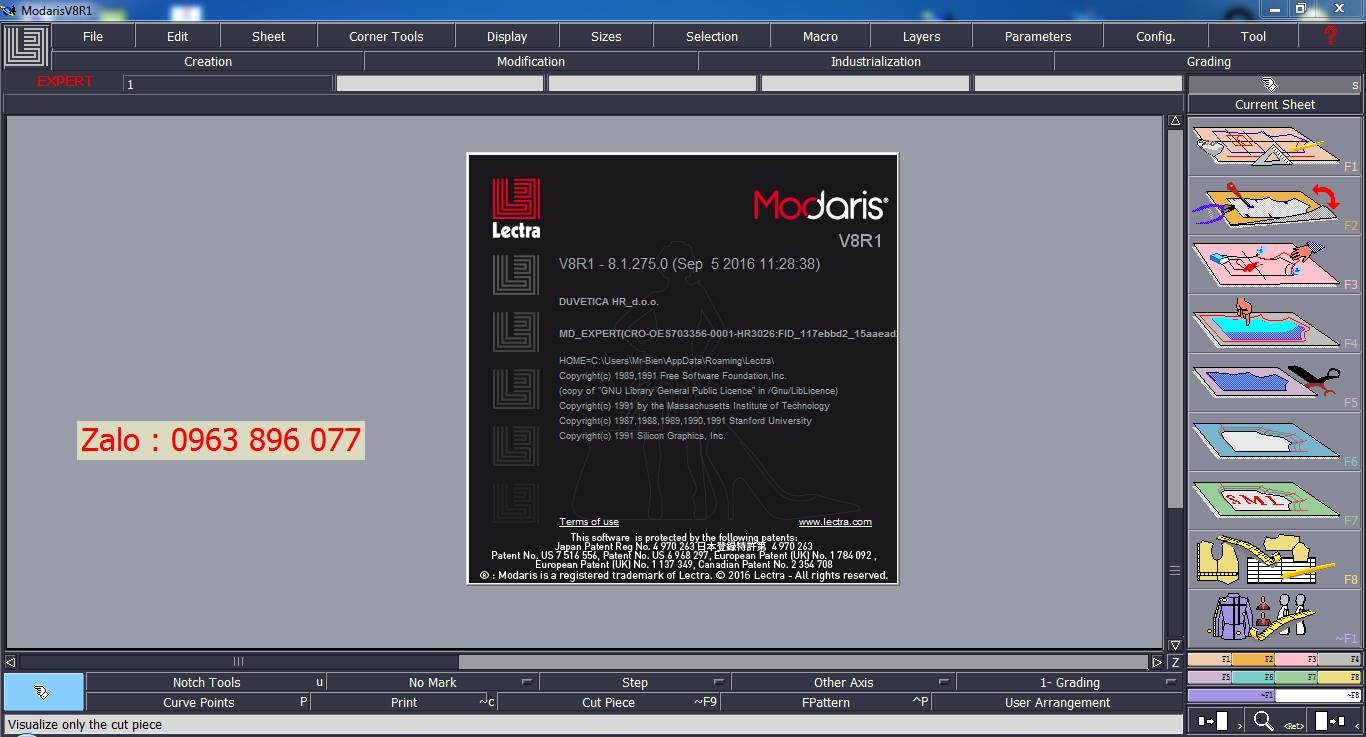Image resolution: width=1366 pixels, height=737 pixels.
Task: Select the teal F6 color panel swatch
Action: (x=1253, y=677)
